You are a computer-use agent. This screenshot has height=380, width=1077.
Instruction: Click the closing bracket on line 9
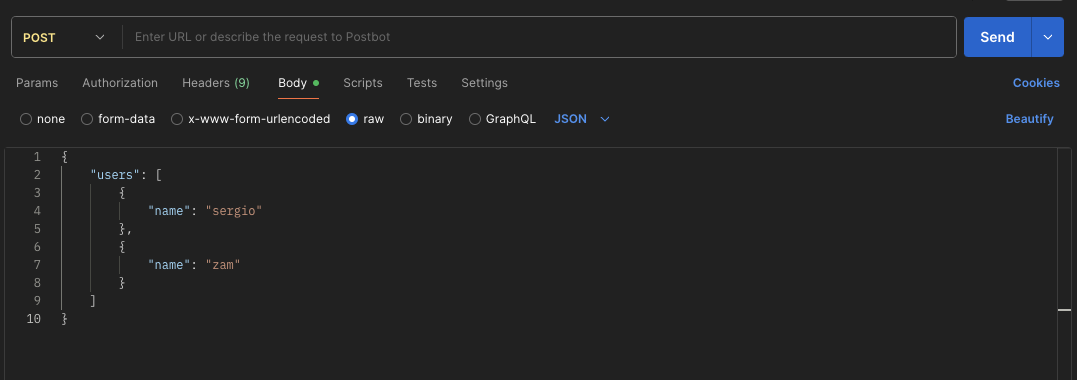click(93, 301)
